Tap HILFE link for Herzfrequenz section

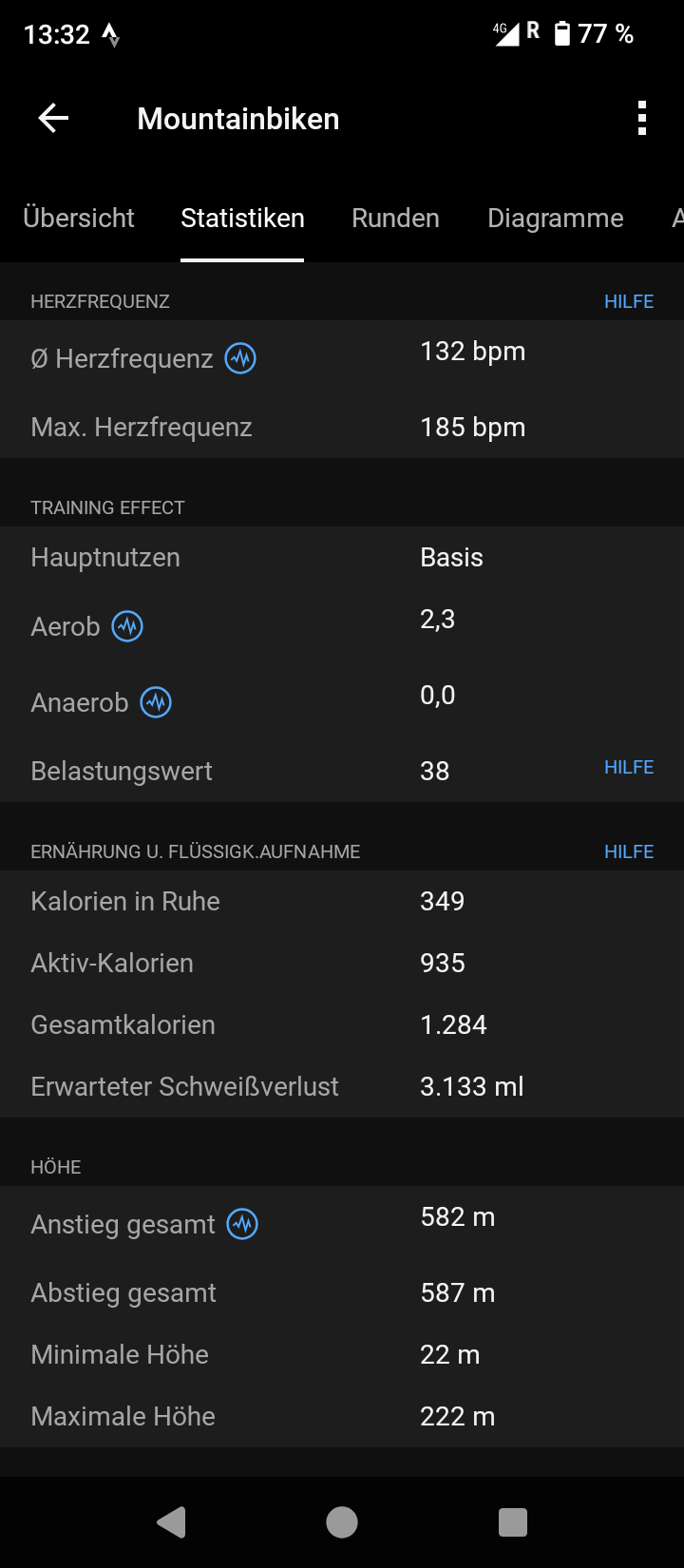pos(629,302)
